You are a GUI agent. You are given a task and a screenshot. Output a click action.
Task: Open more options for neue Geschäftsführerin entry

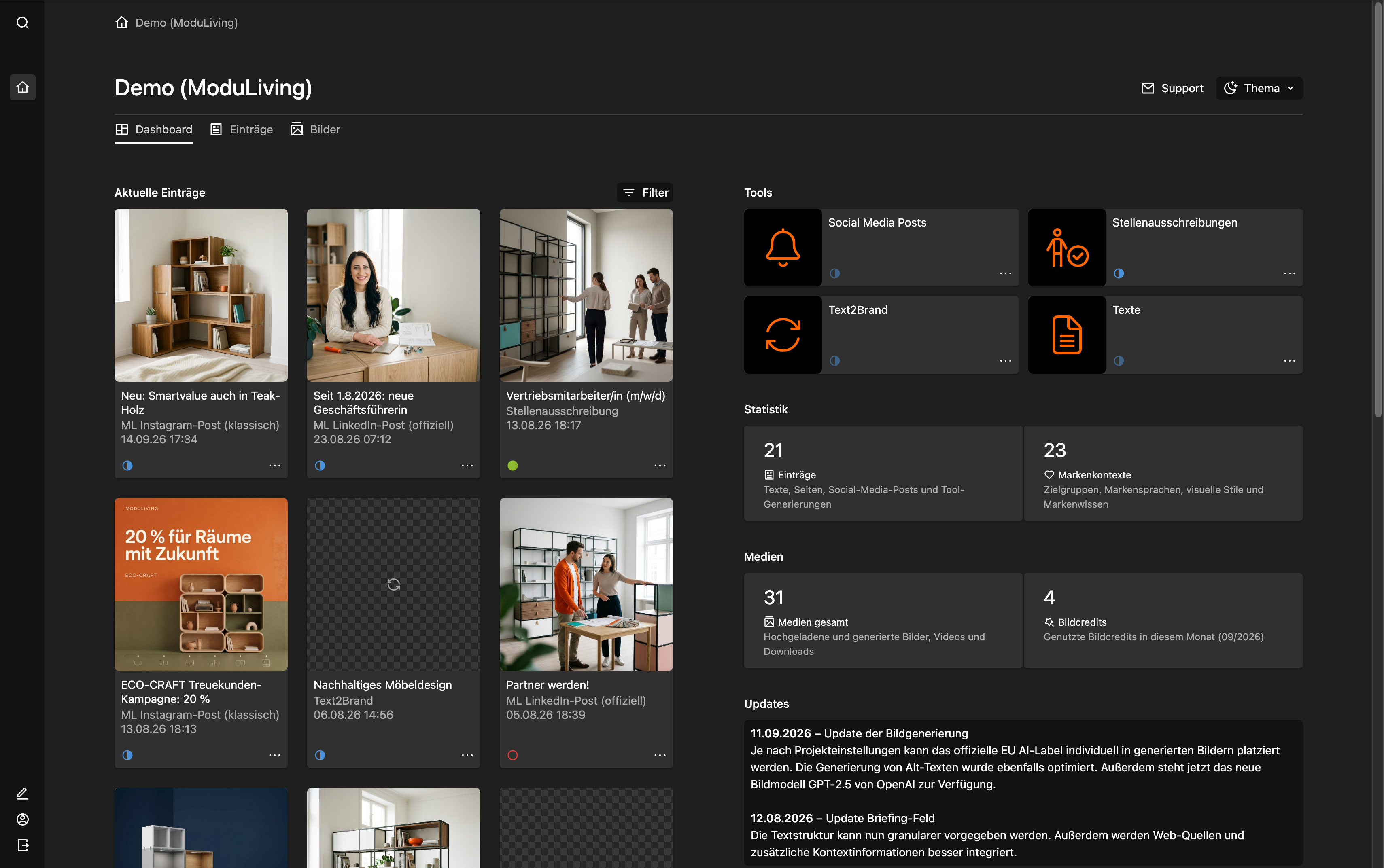[467, 466]
